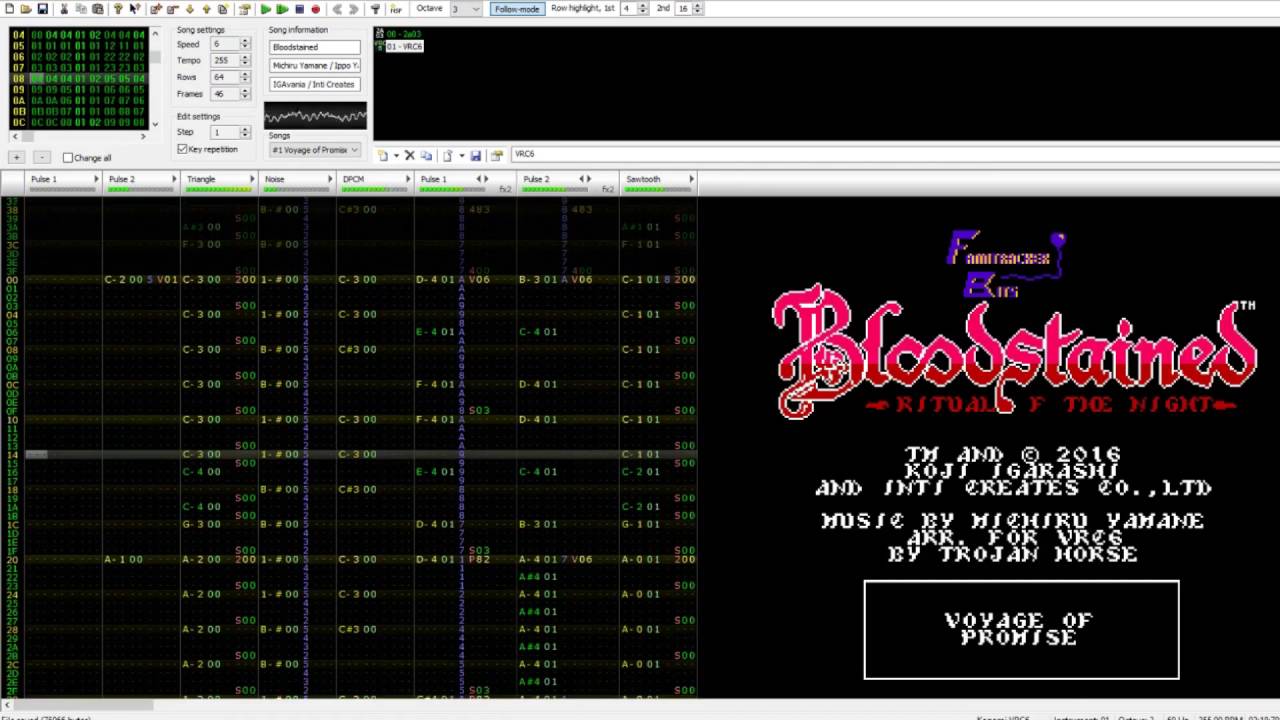
Task: Click the instrument name field VRC6
Action: click(895, 154)
